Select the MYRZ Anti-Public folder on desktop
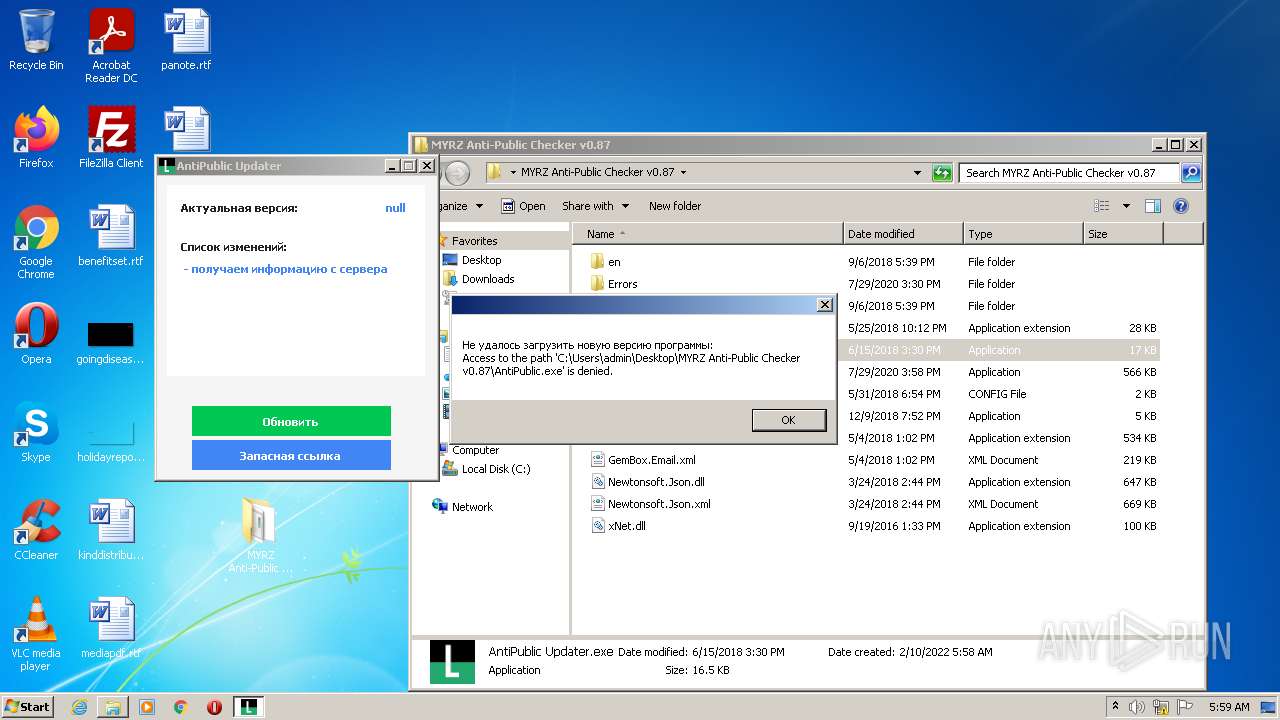 click(260, 536)
